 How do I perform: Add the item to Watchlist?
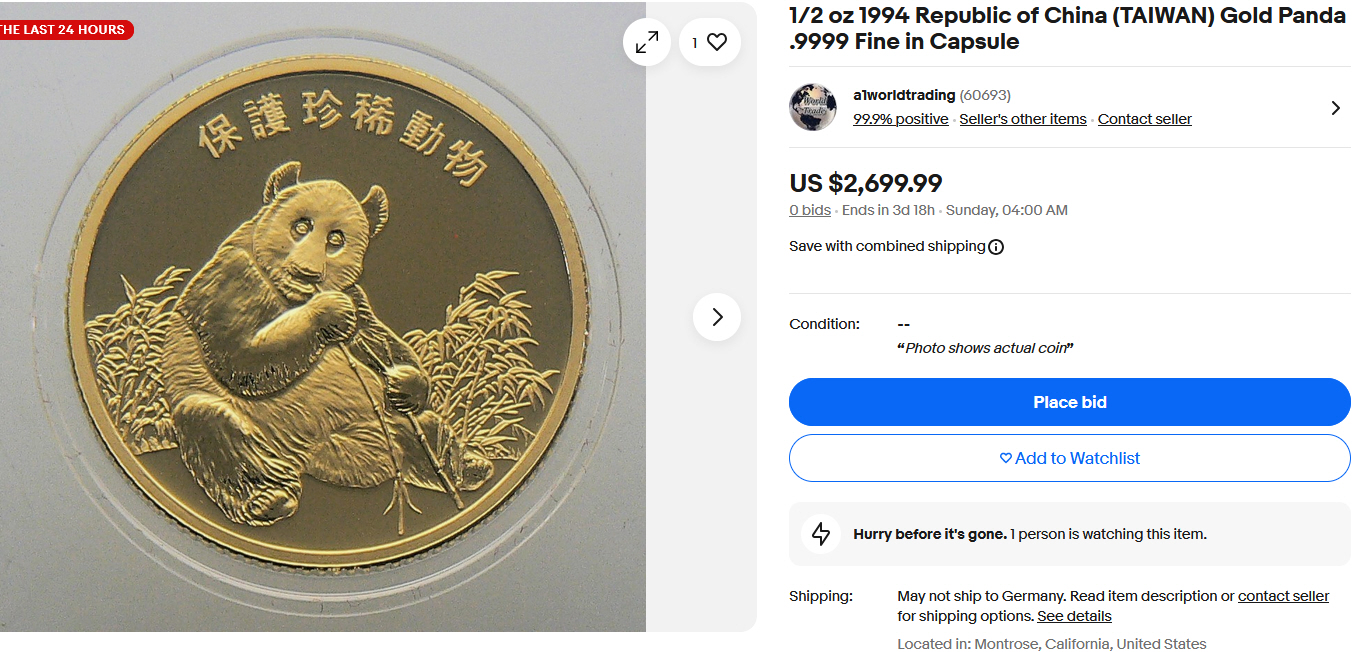tap(1069, 458)
